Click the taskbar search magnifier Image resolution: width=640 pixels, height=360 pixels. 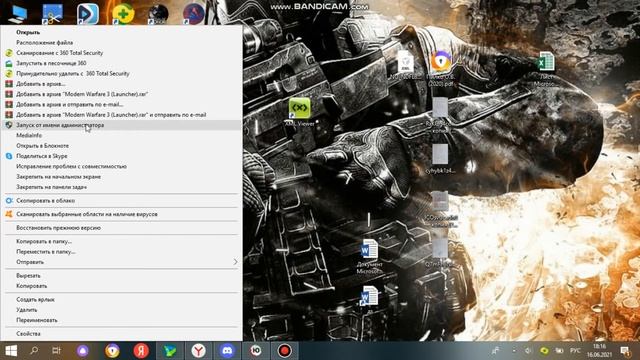(x=34, y=351)
